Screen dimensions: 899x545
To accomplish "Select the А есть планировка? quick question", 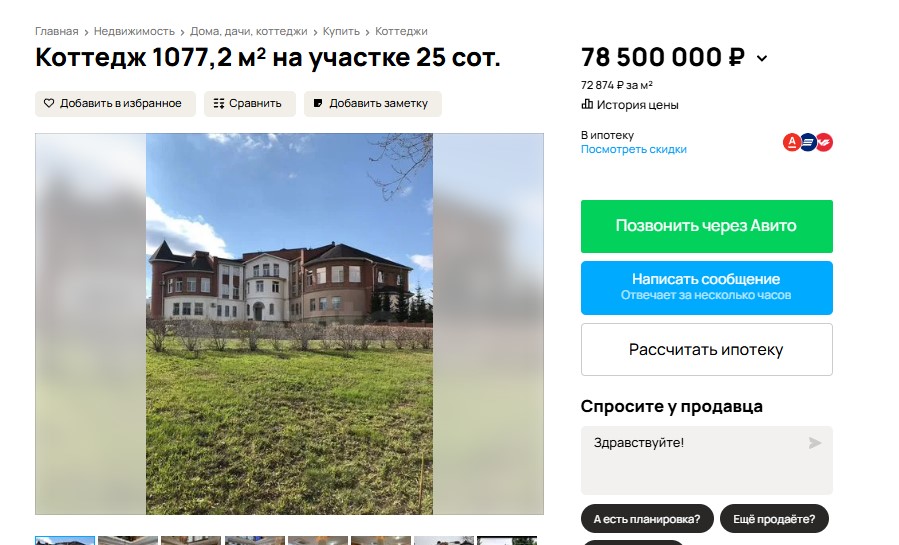I will pyautogui.click(x=647, y=519).
